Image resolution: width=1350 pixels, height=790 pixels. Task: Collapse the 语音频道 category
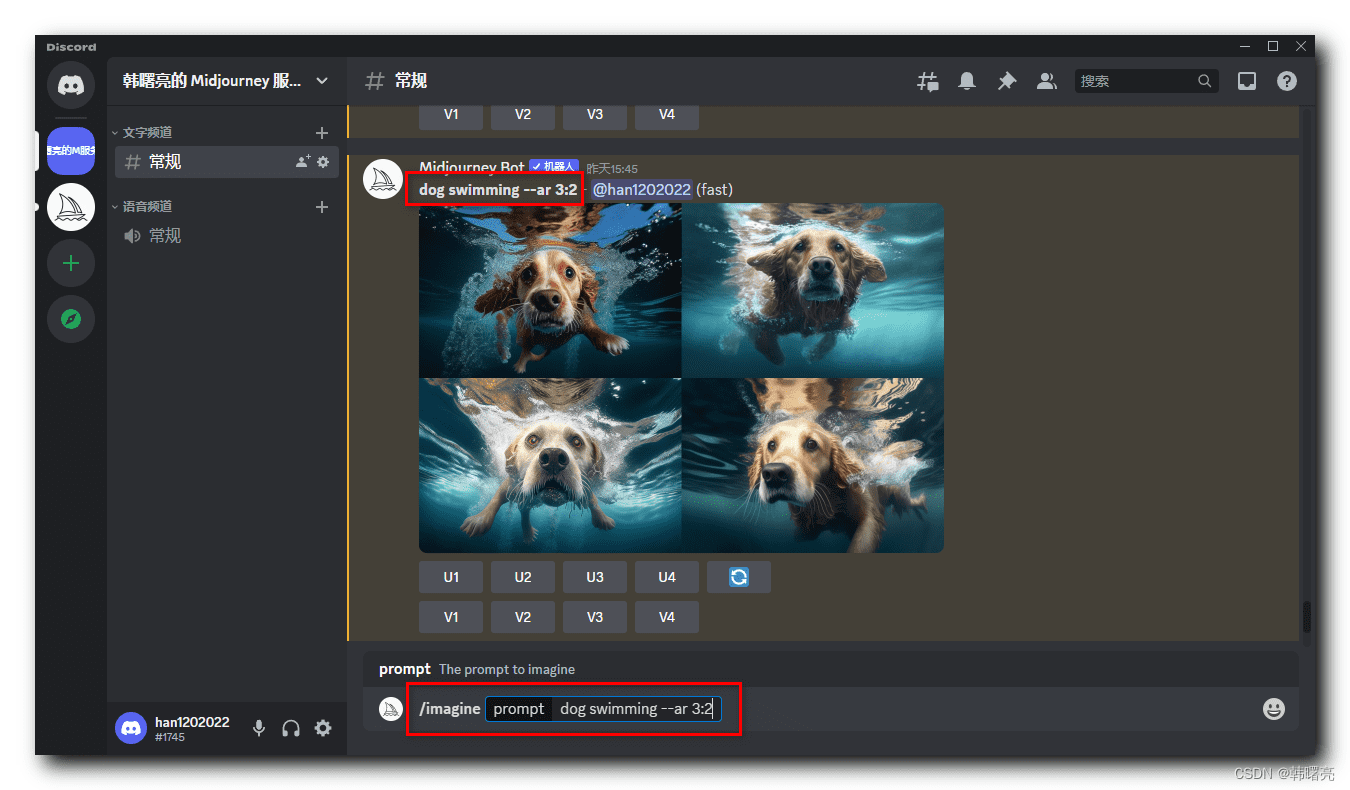147,206
